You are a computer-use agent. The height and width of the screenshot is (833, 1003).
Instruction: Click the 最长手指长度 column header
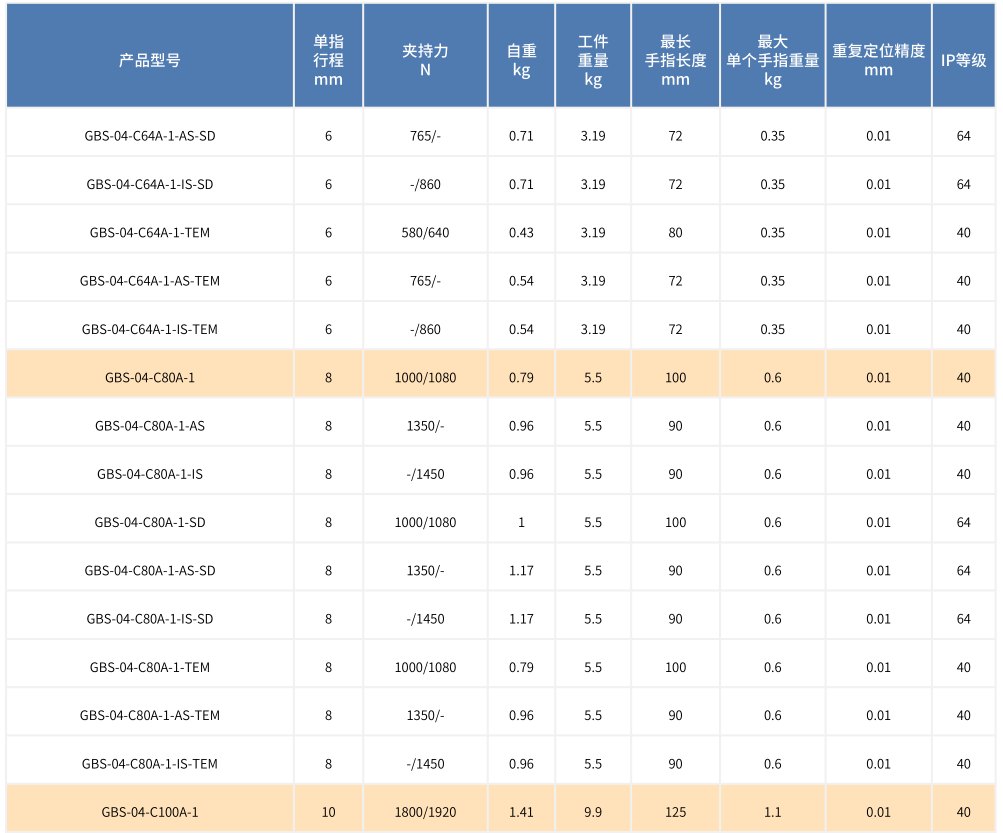click(675, 60)
